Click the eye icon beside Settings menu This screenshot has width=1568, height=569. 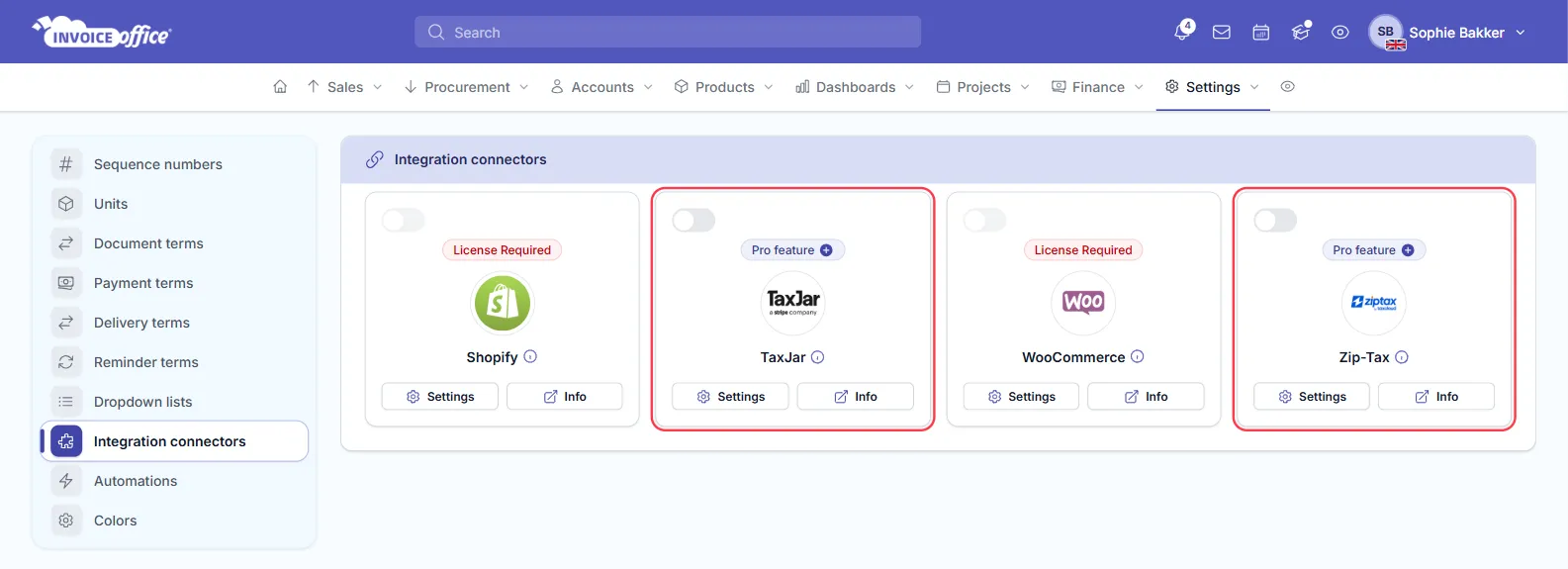1287,87
